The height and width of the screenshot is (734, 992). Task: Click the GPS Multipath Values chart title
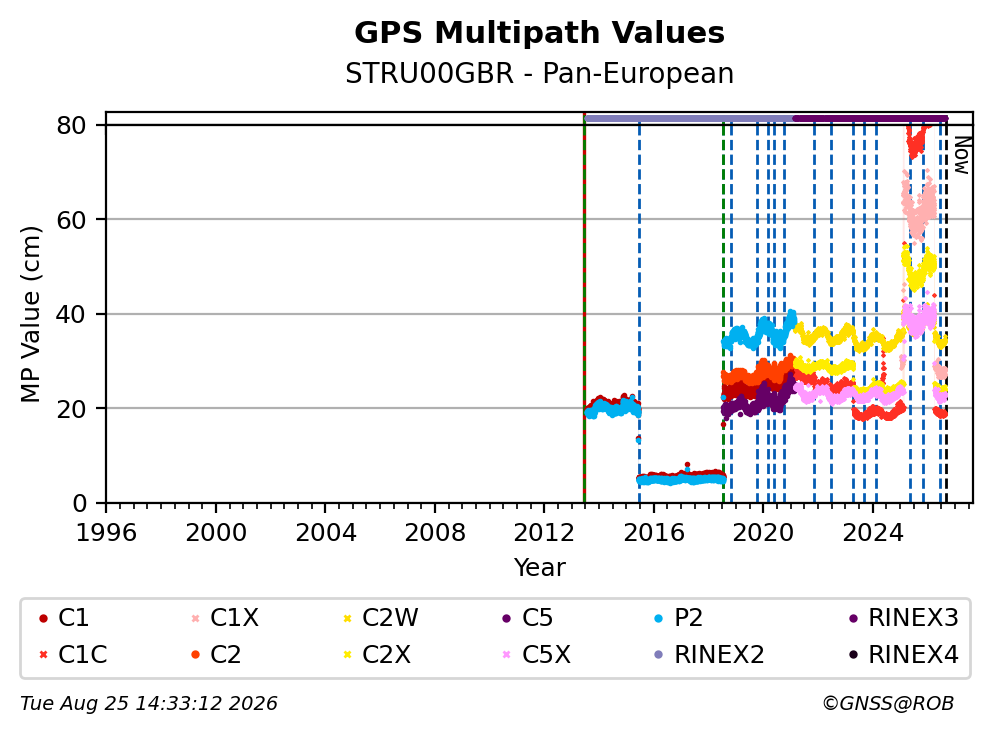point(539,32)
